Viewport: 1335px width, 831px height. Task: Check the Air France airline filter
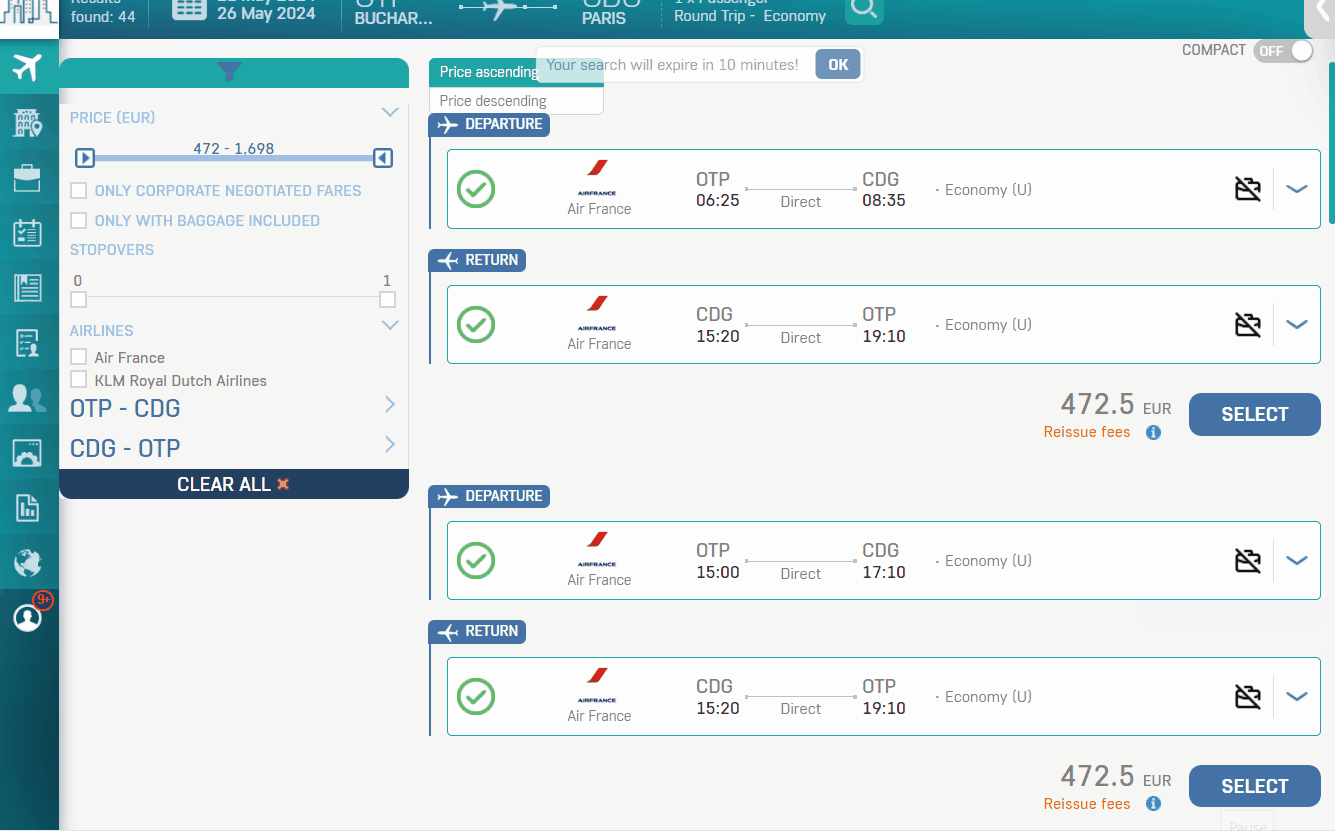76,357
